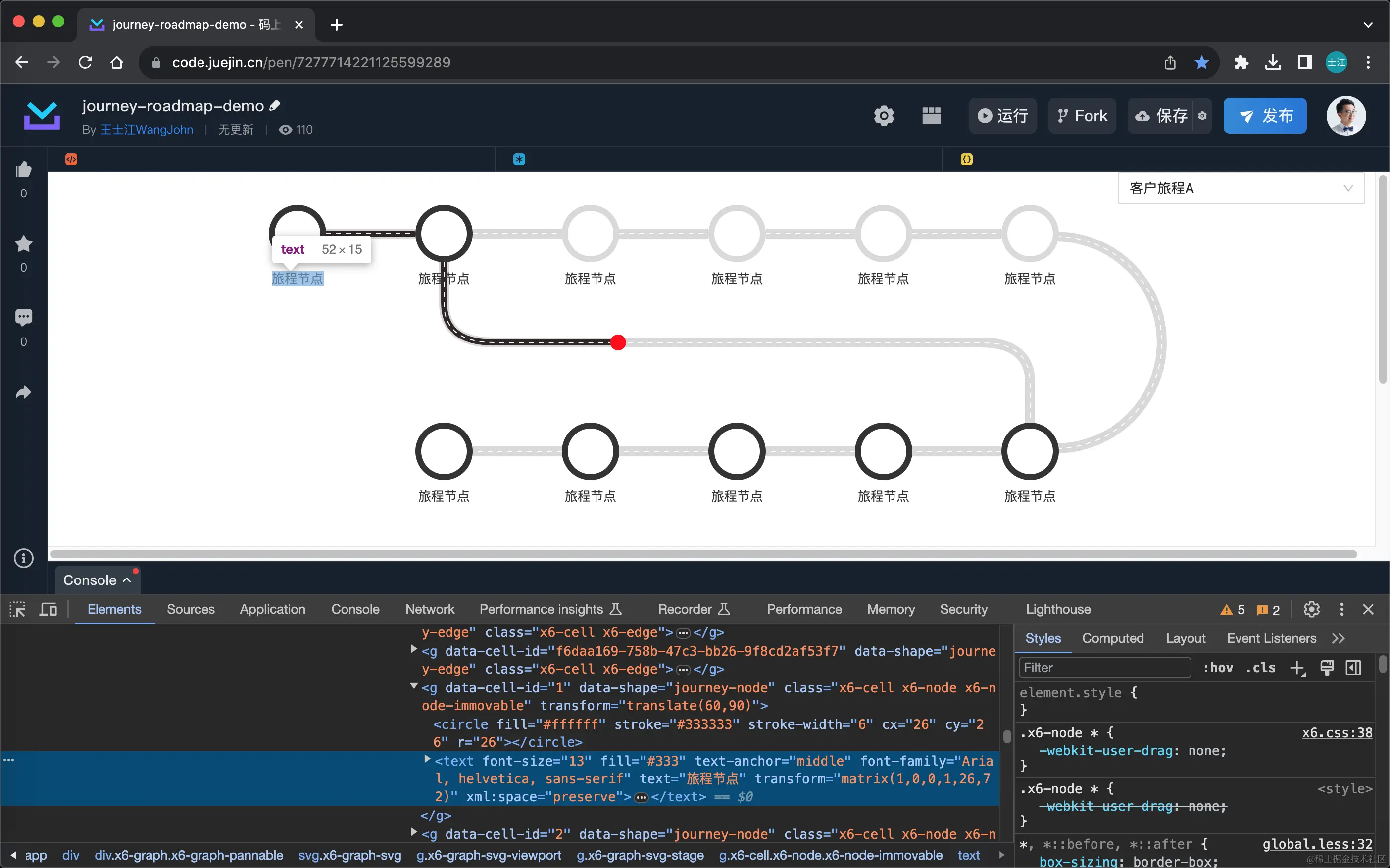Open DevTools more options menu
Image resolution: width=1390 pixels, height=868 pixels.
point(1342,609)
